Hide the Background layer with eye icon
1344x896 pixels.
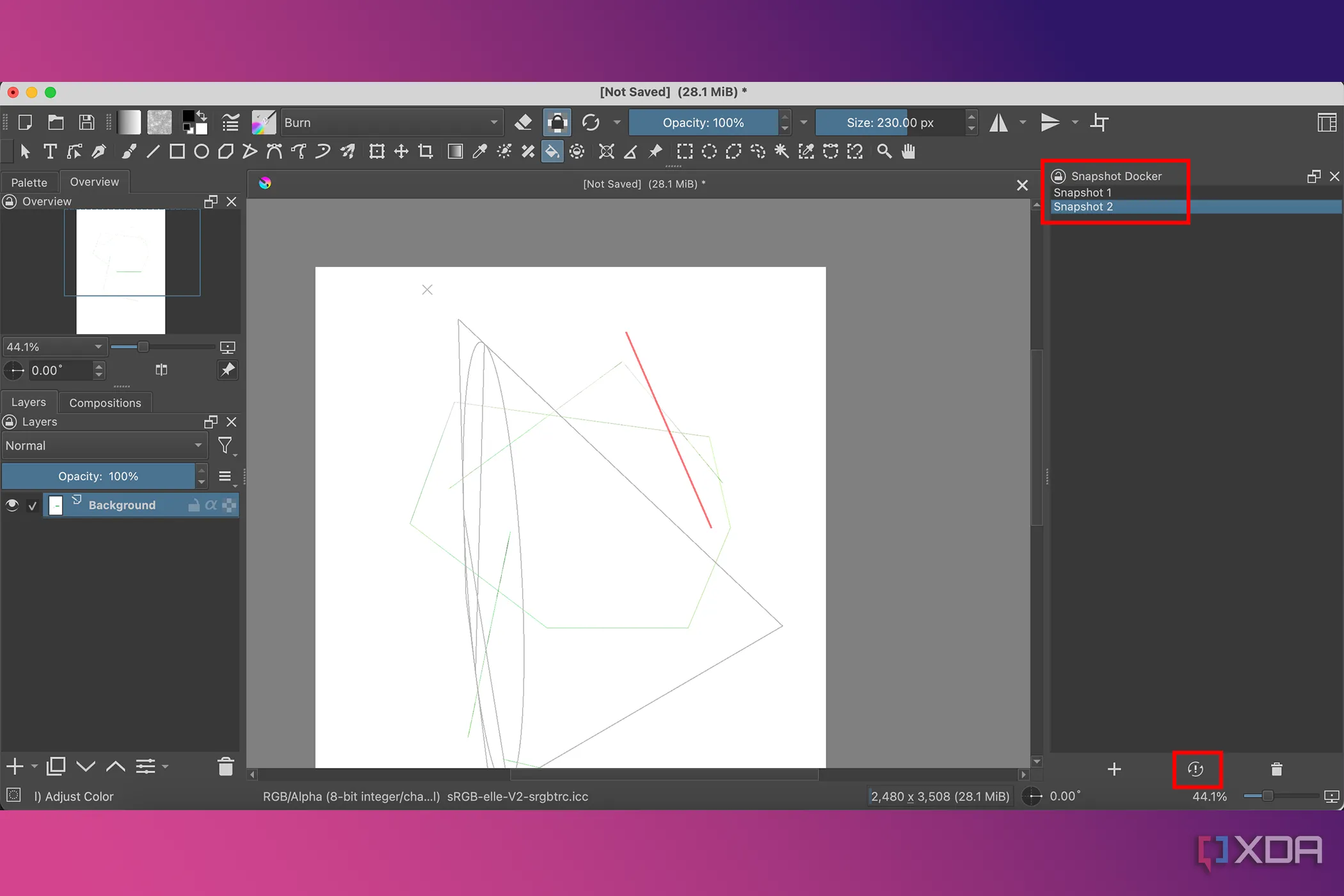tap(12, 505)
